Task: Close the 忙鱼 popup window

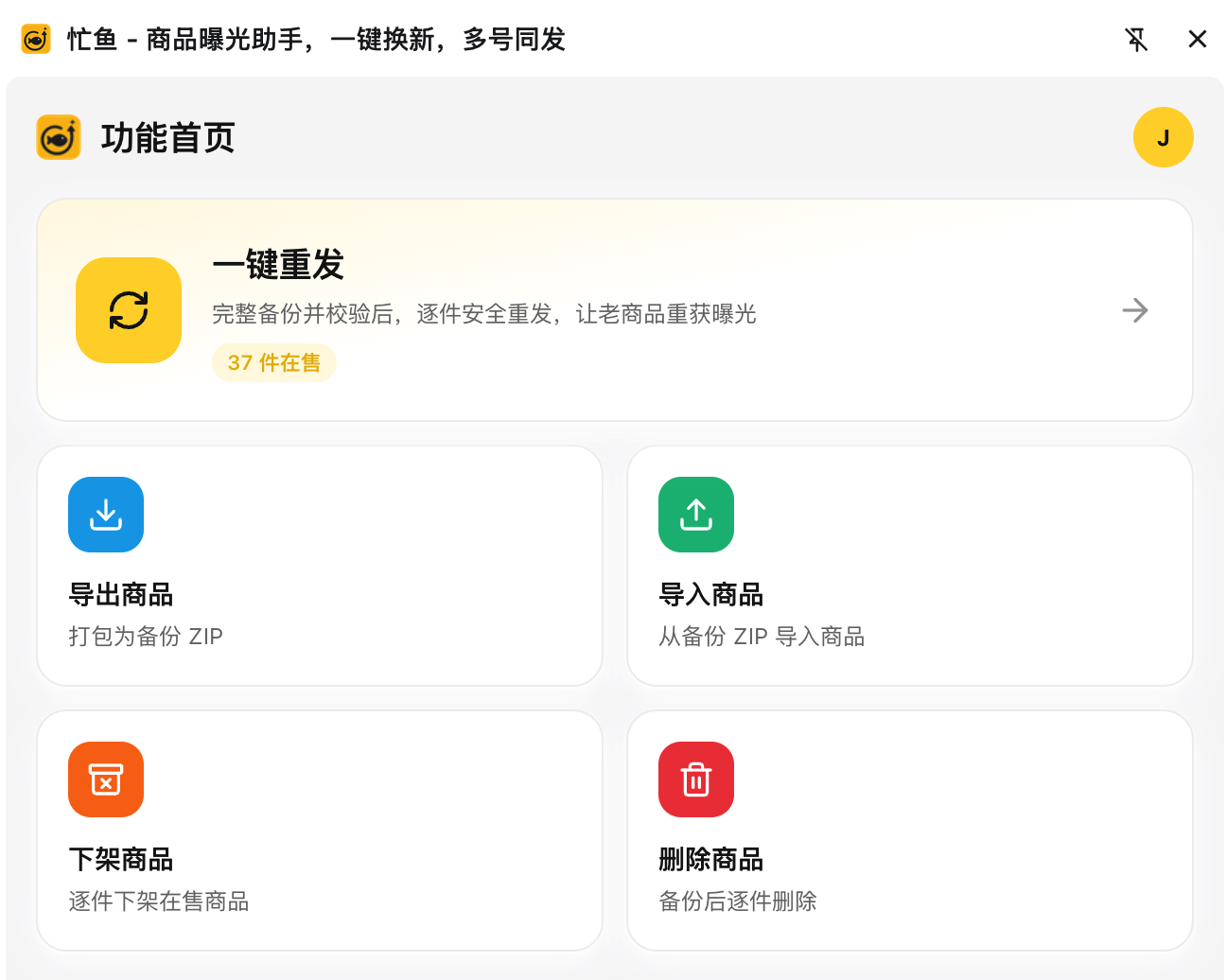Action: click(x=1198, y=39)
